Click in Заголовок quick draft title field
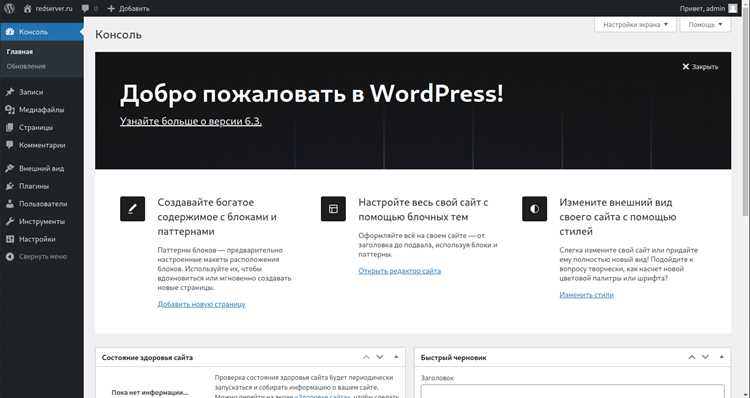This screenshot has height=398, width=750. coord(573,391)
